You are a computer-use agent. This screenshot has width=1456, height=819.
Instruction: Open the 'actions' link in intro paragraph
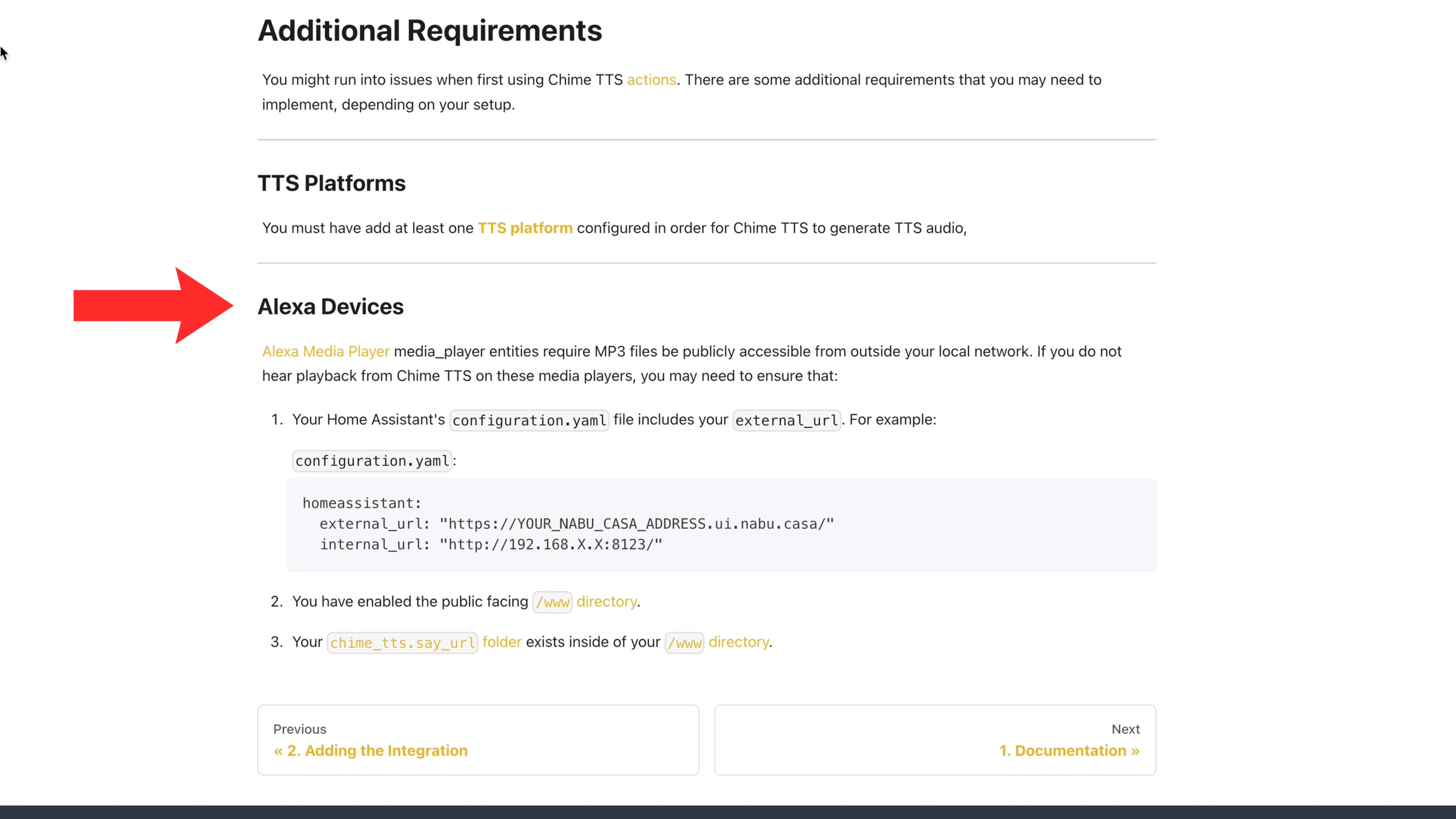click(x=651, y=79)
